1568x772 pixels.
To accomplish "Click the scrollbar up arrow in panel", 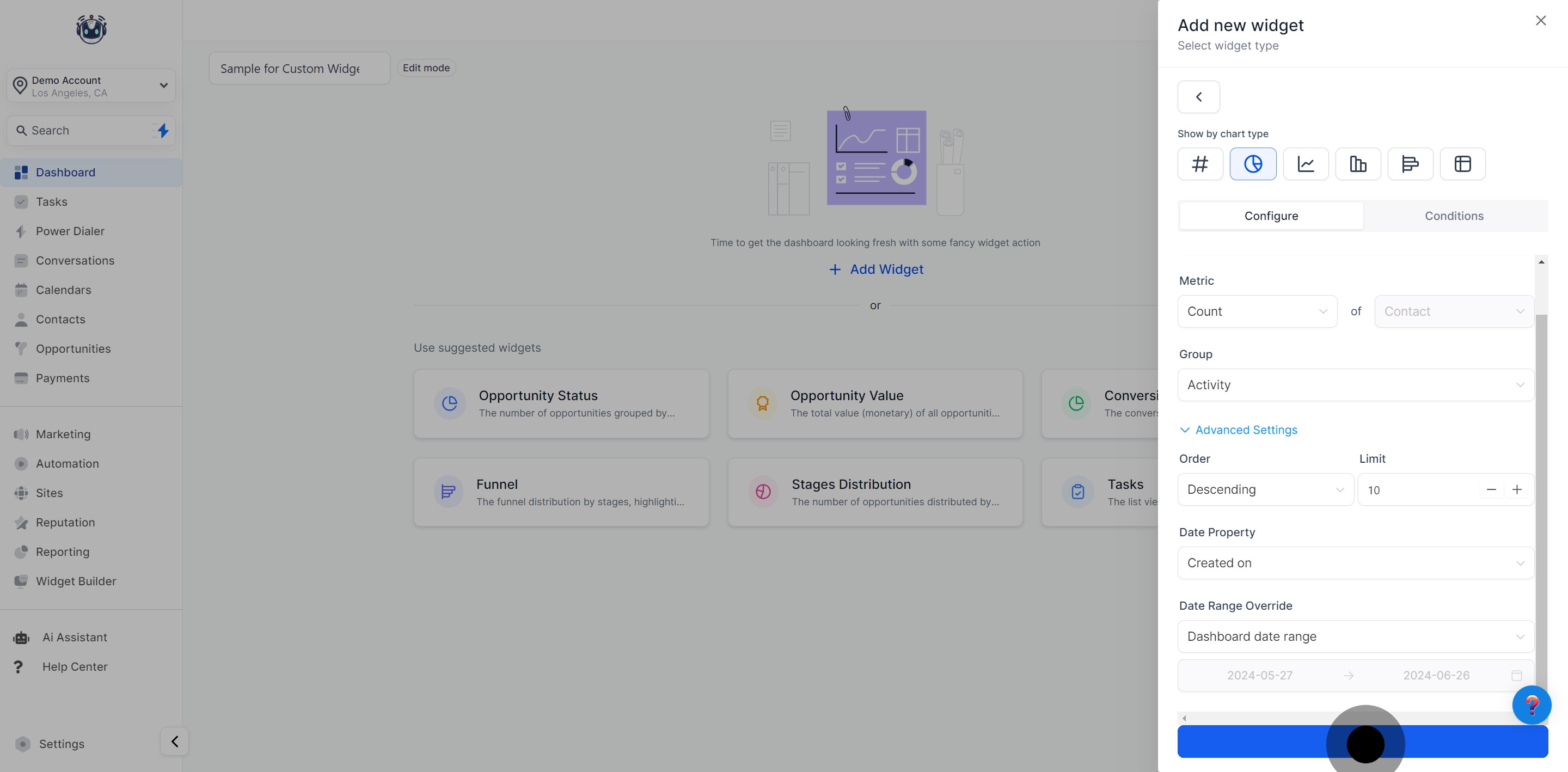I will [x=1541, y=262].
